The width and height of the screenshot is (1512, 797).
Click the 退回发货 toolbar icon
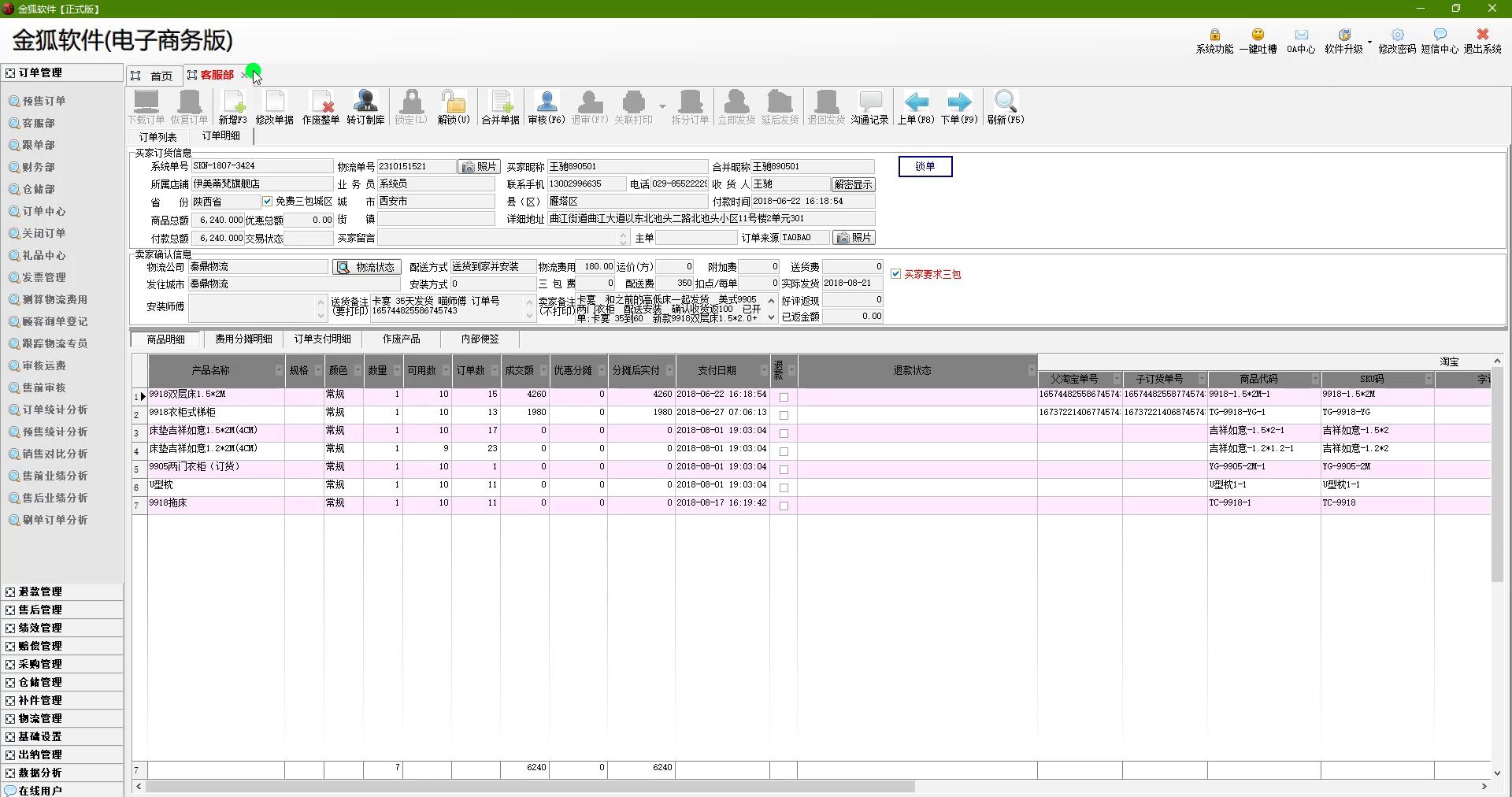pyautogui.click(x=826, y=102)
